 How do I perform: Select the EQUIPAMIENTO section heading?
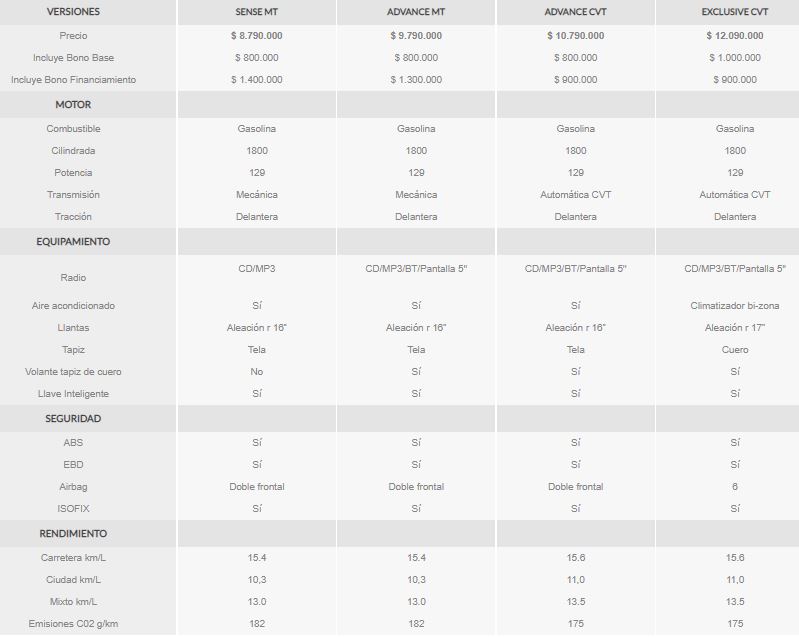tap(73, 242)
